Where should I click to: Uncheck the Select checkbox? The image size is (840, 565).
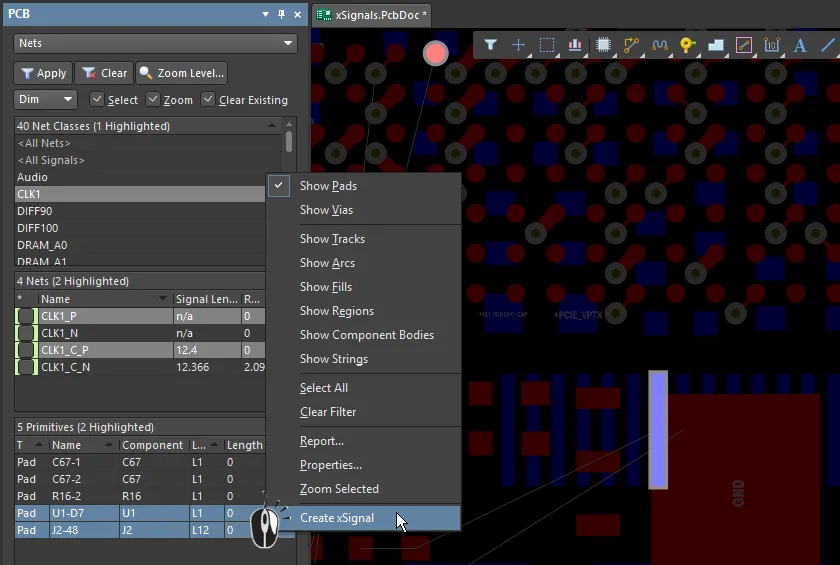[97, 100]
